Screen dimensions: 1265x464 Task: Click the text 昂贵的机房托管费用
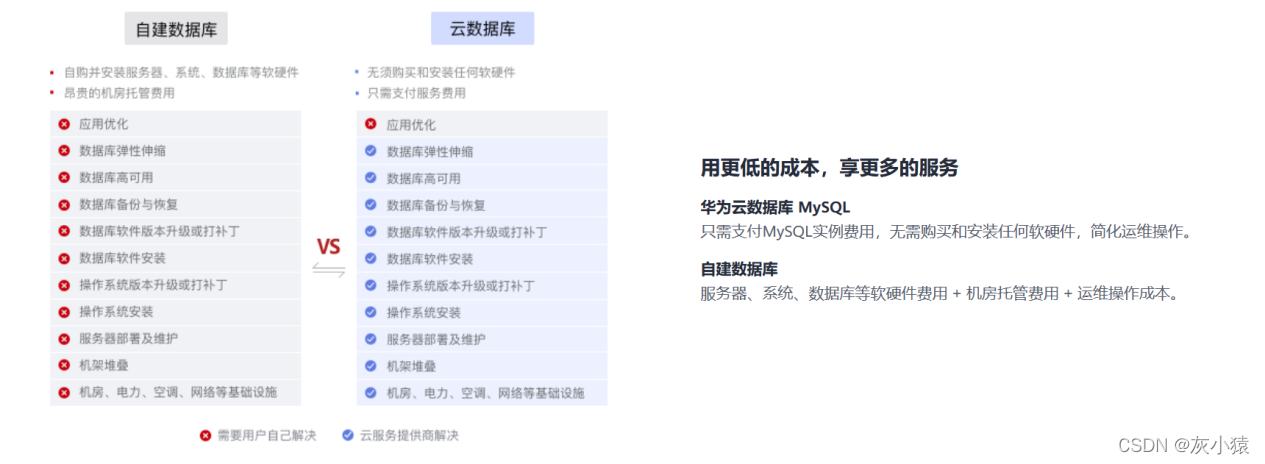tap(119, 93)
